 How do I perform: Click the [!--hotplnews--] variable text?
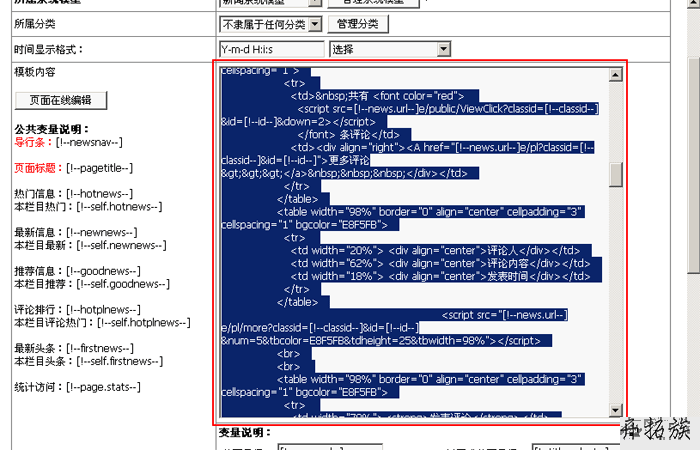click(x=103, y=310)
